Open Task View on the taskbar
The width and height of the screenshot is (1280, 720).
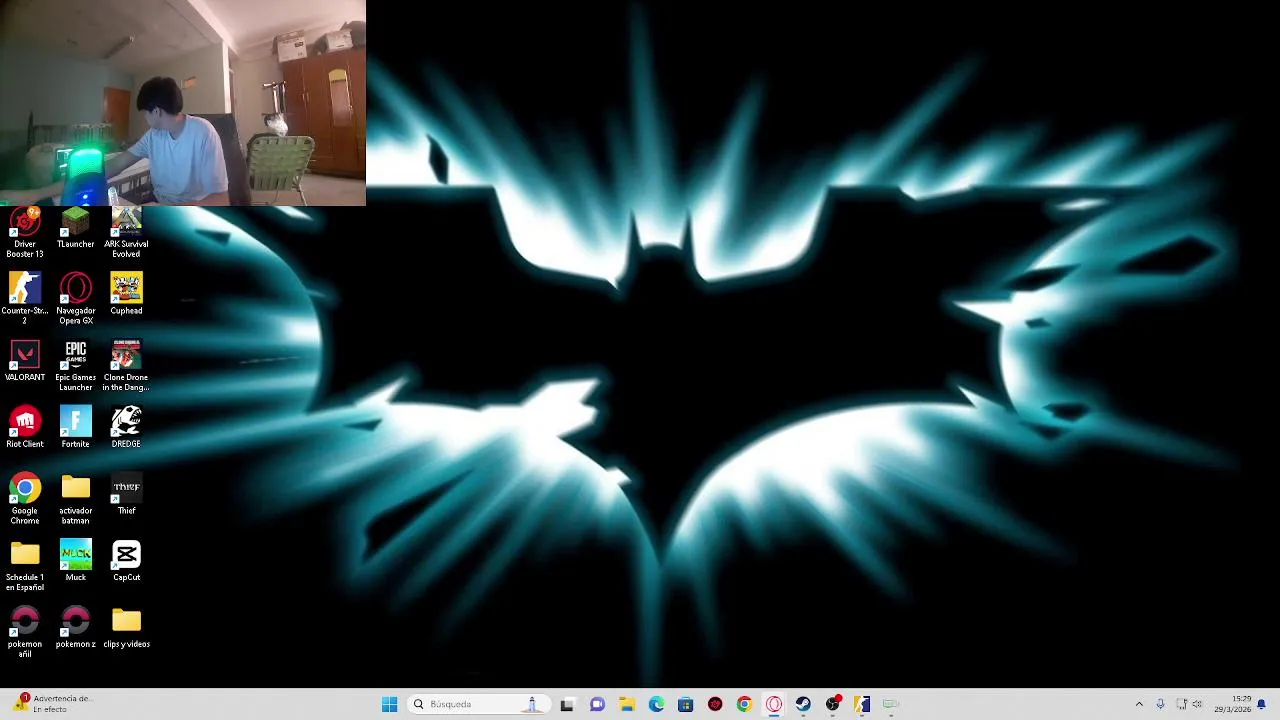click(x=567, y=704)
